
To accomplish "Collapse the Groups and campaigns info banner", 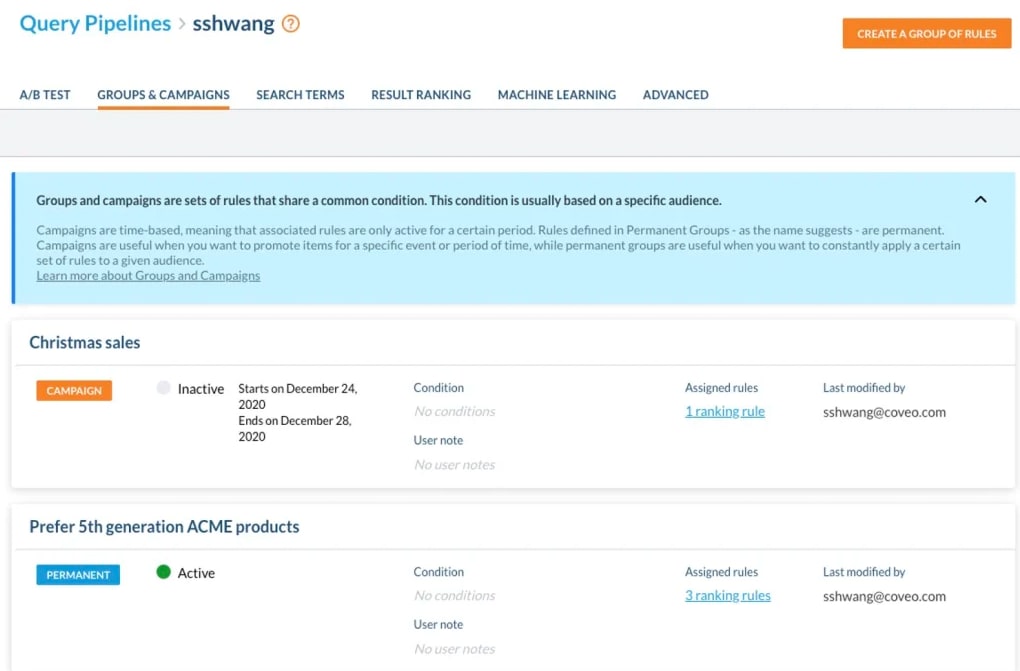I will [981, 199].
